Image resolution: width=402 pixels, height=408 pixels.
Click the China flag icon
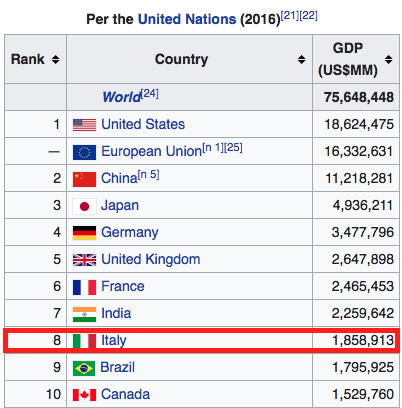tap(84, 179)
